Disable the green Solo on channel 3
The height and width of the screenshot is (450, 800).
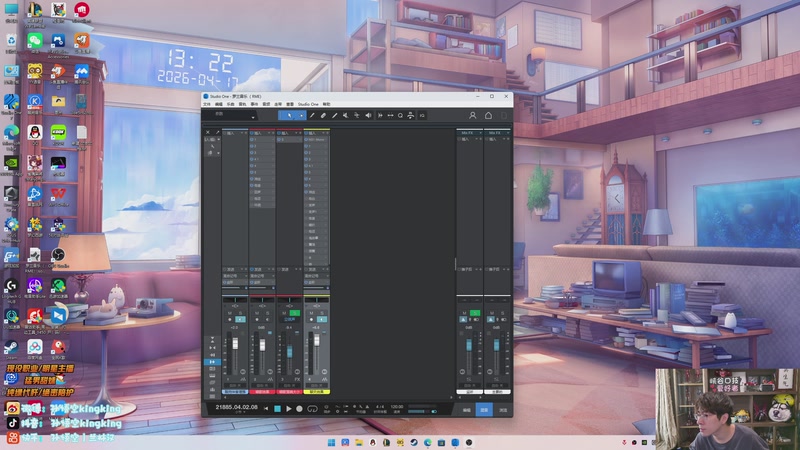(x=295, y=313)
